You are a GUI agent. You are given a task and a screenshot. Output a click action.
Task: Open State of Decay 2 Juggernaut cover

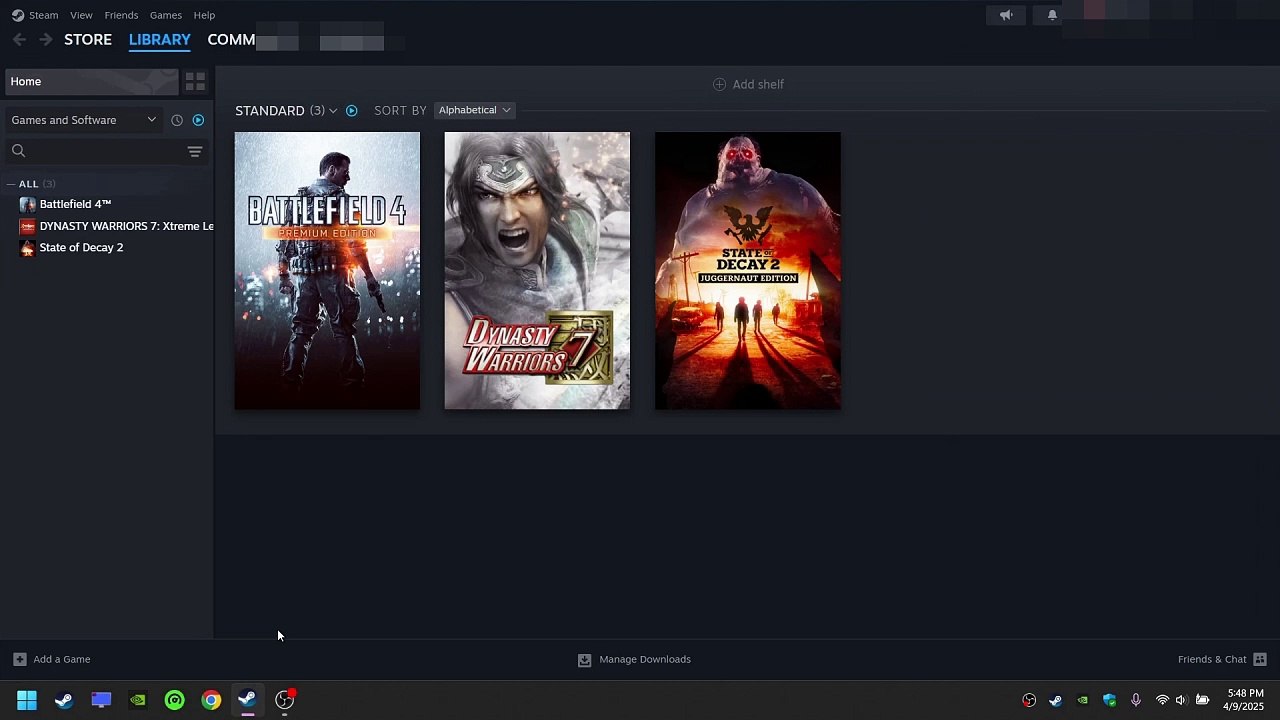click(748, 271)
